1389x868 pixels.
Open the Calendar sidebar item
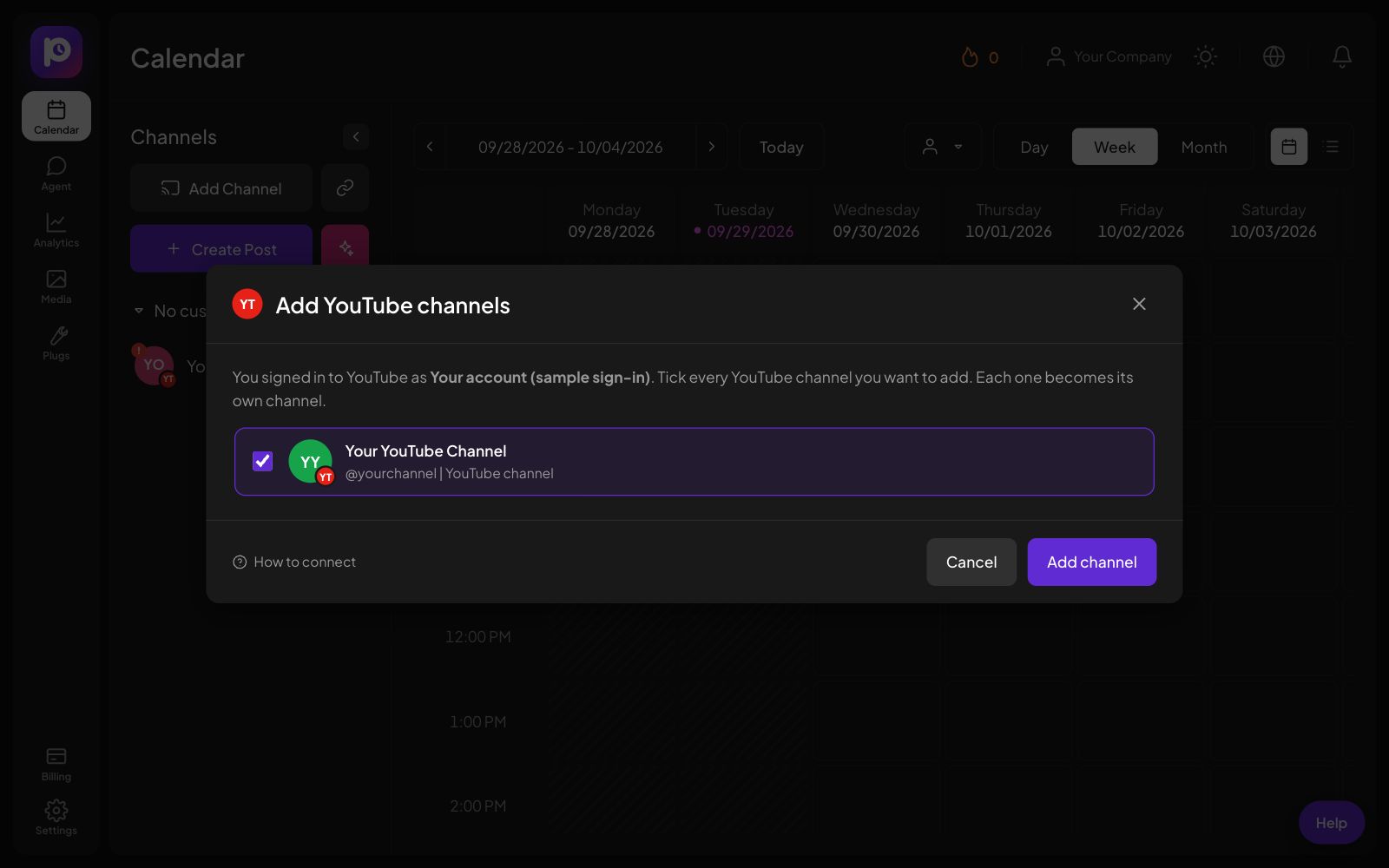coord(56,116)
